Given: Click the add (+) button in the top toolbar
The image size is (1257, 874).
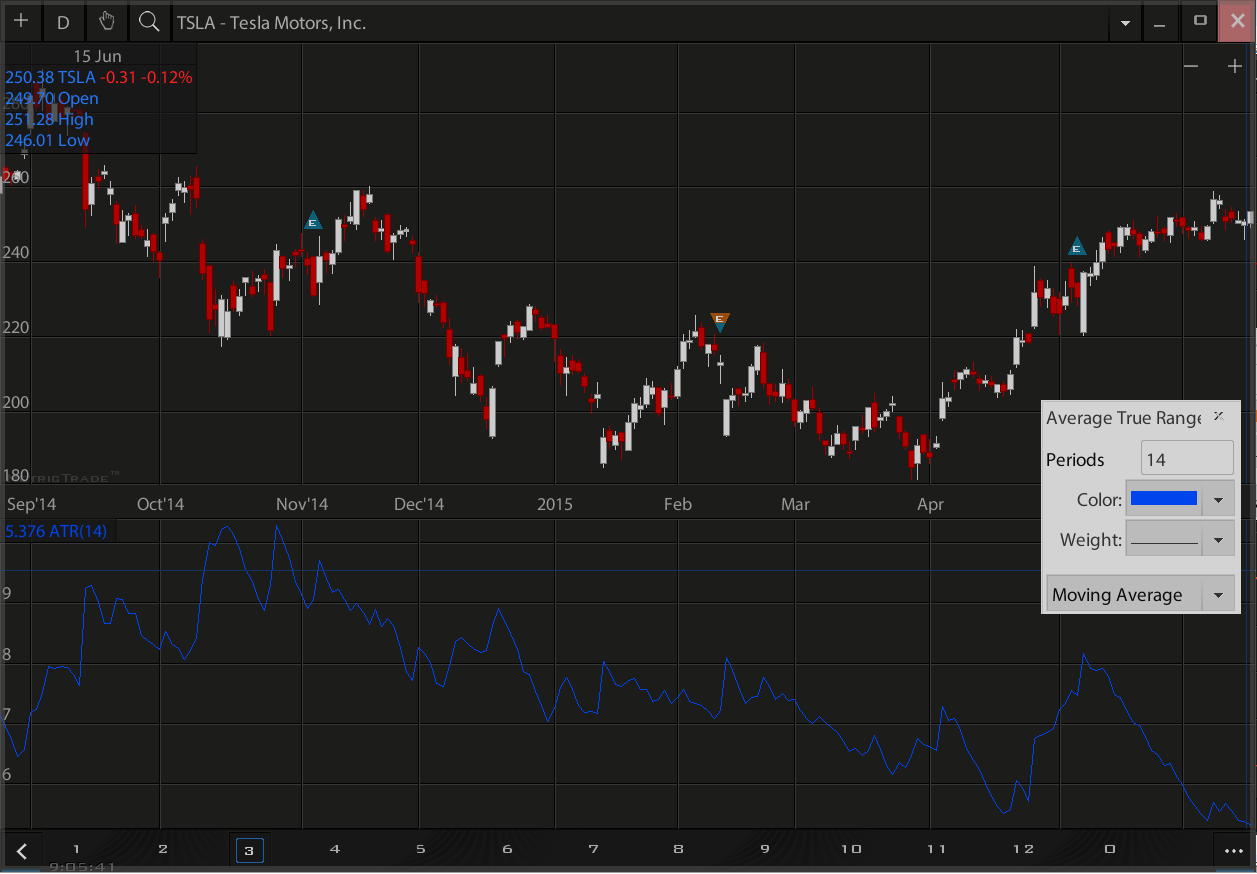Looking at the screenshot, I should (21, 21).
